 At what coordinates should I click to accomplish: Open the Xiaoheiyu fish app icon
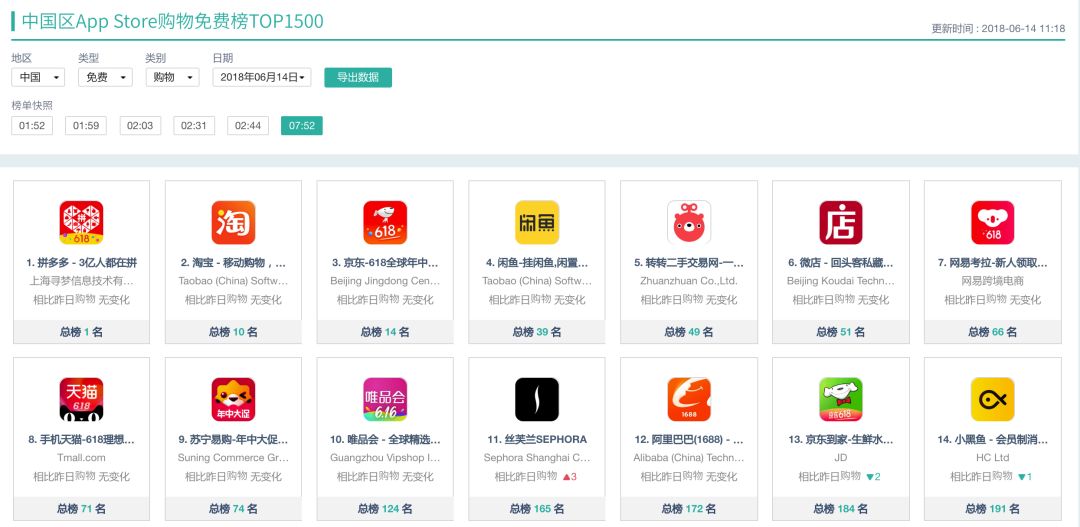point(993,400)
